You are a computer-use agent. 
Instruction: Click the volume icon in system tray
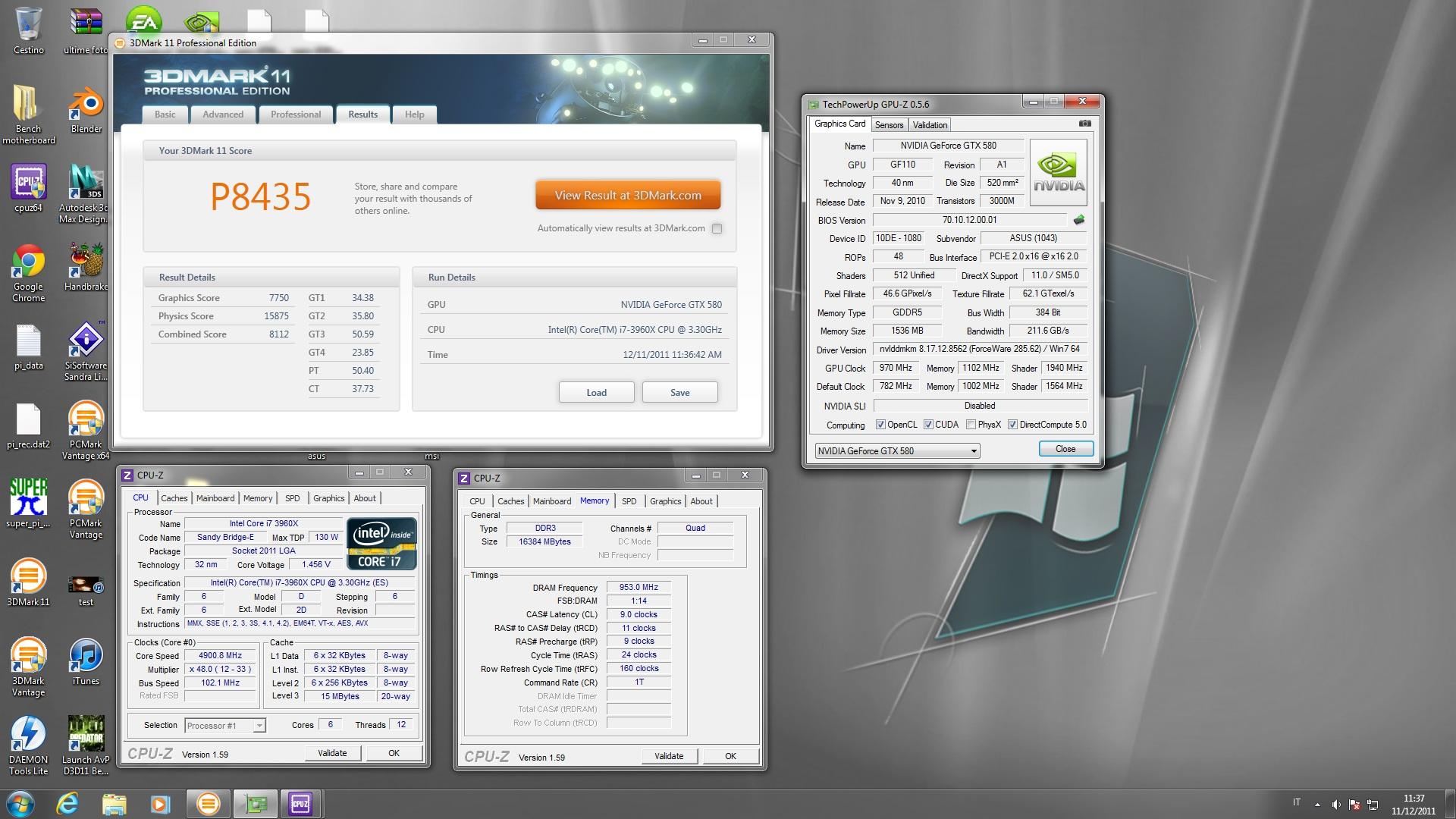tap(1335, 804)
